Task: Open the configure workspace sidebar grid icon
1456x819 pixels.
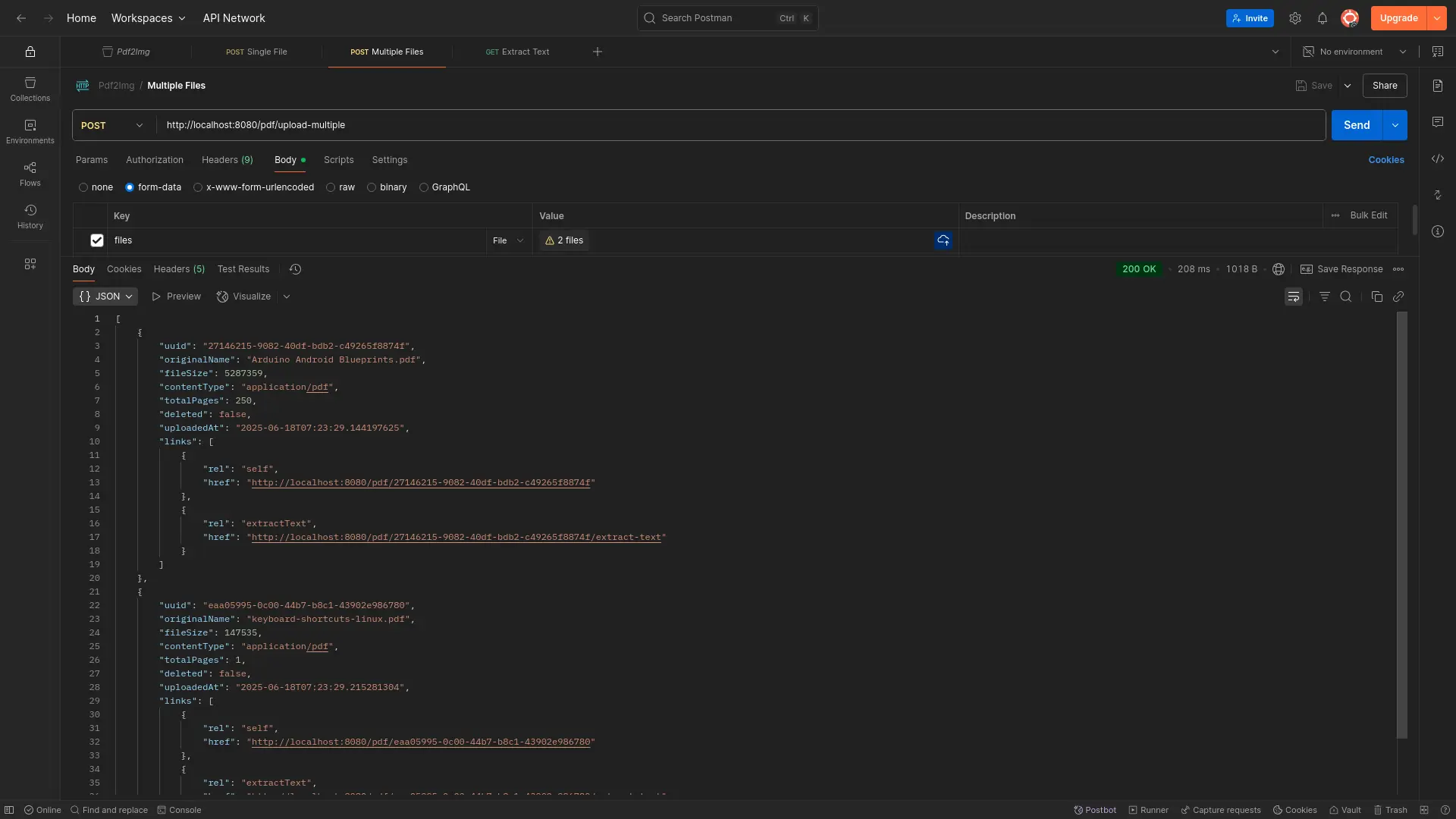Action: pos(30,264)
